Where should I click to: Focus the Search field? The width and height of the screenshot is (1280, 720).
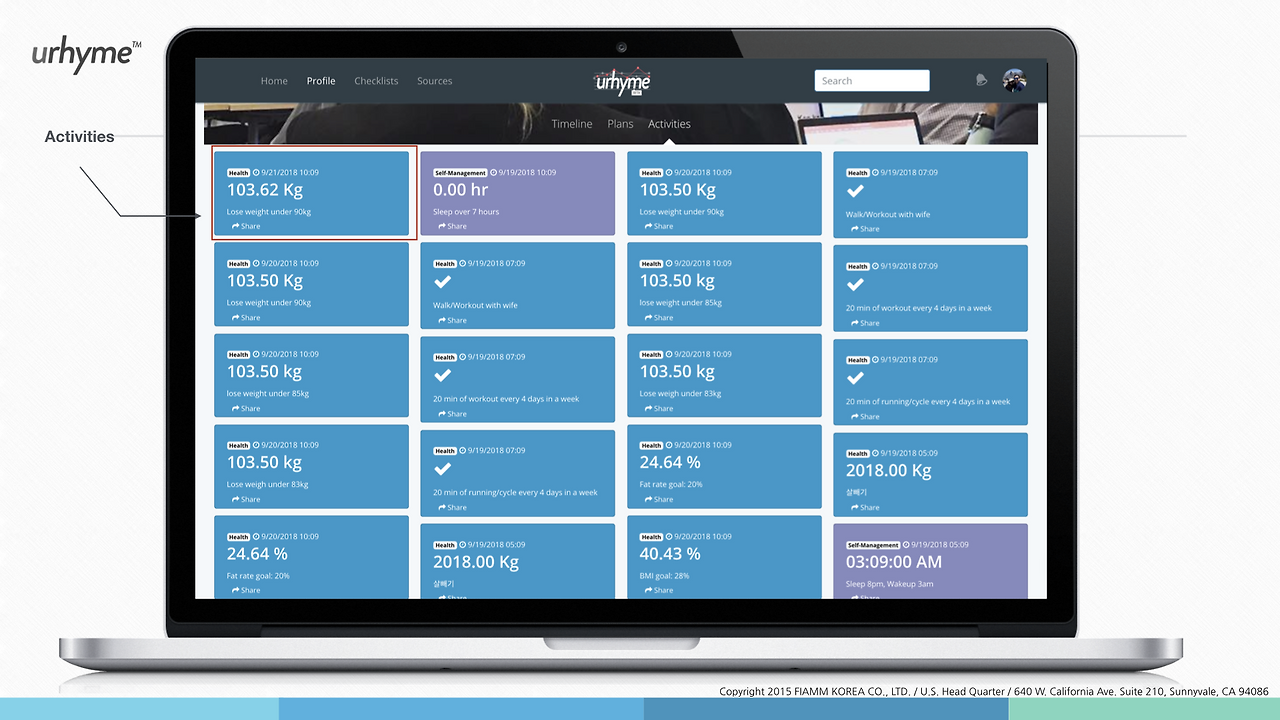pyautogui.click(x=872, y=81)
